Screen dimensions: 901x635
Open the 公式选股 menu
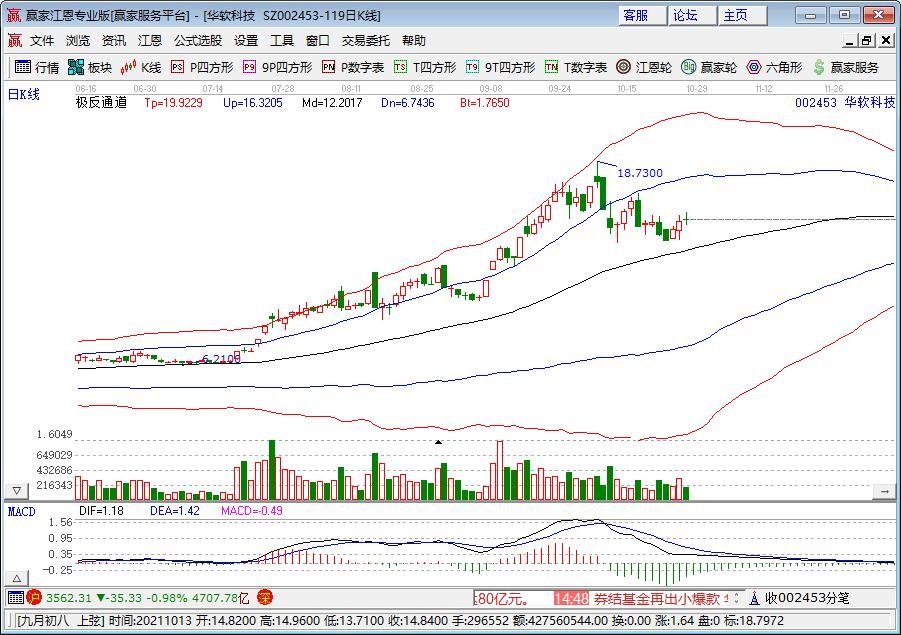tap(198, 41)
